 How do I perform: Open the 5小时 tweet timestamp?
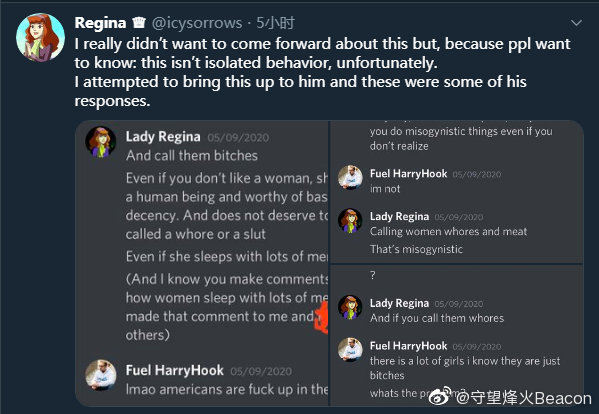[x=275, y=23]
